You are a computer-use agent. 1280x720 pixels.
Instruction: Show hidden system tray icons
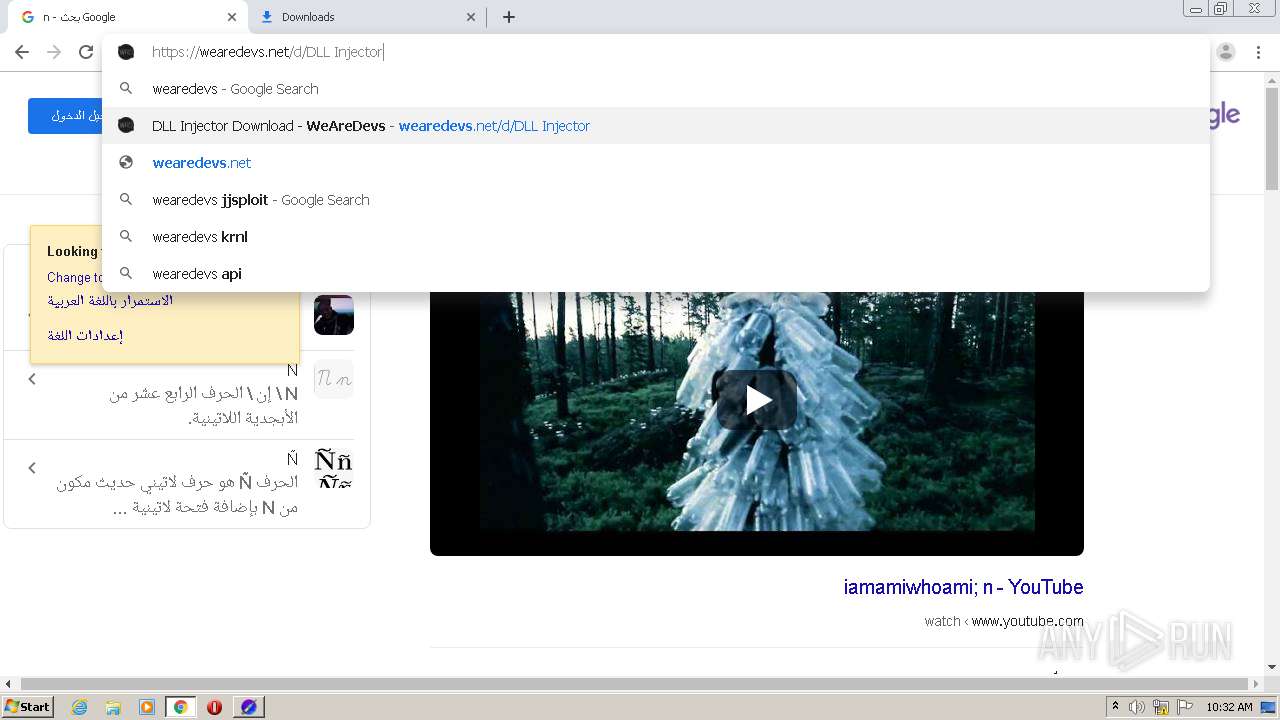click(1115, 707)
